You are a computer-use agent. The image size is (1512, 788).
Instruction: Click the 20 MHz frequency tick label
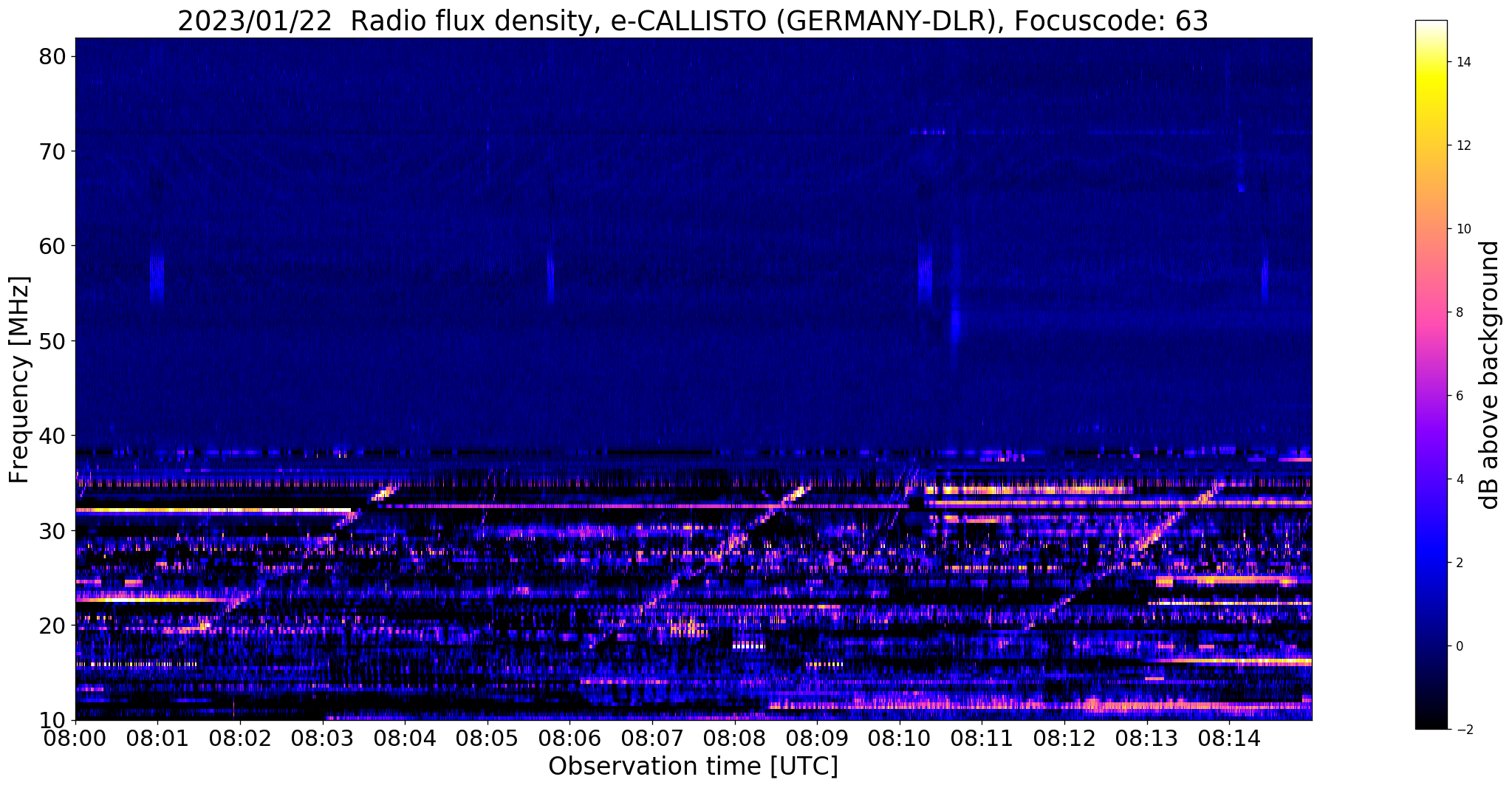tap(52, 626)
